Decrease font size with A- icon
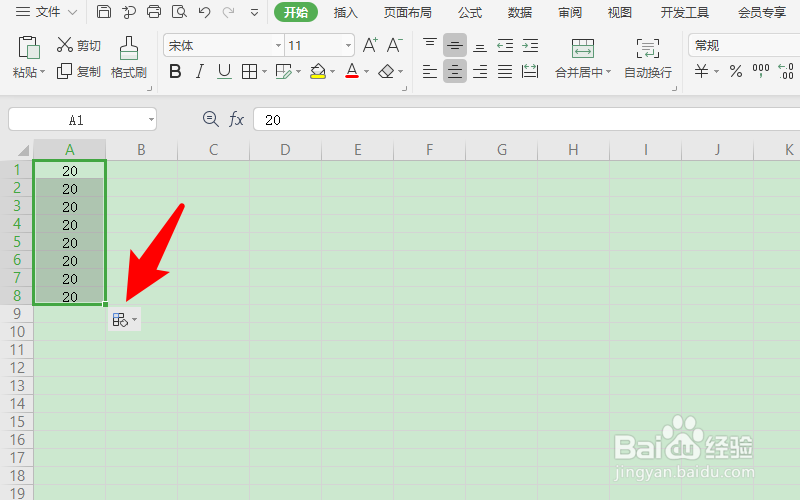This screenshot has height=500, width=800. point(394,45)
